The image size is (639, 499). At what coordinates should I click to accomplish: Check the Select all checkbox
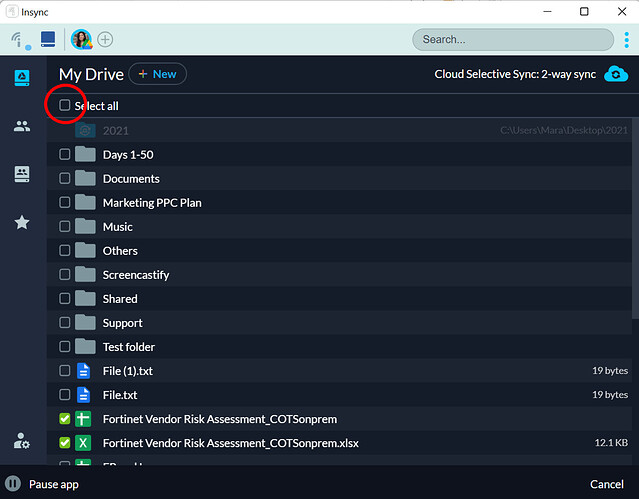point(65,105)
